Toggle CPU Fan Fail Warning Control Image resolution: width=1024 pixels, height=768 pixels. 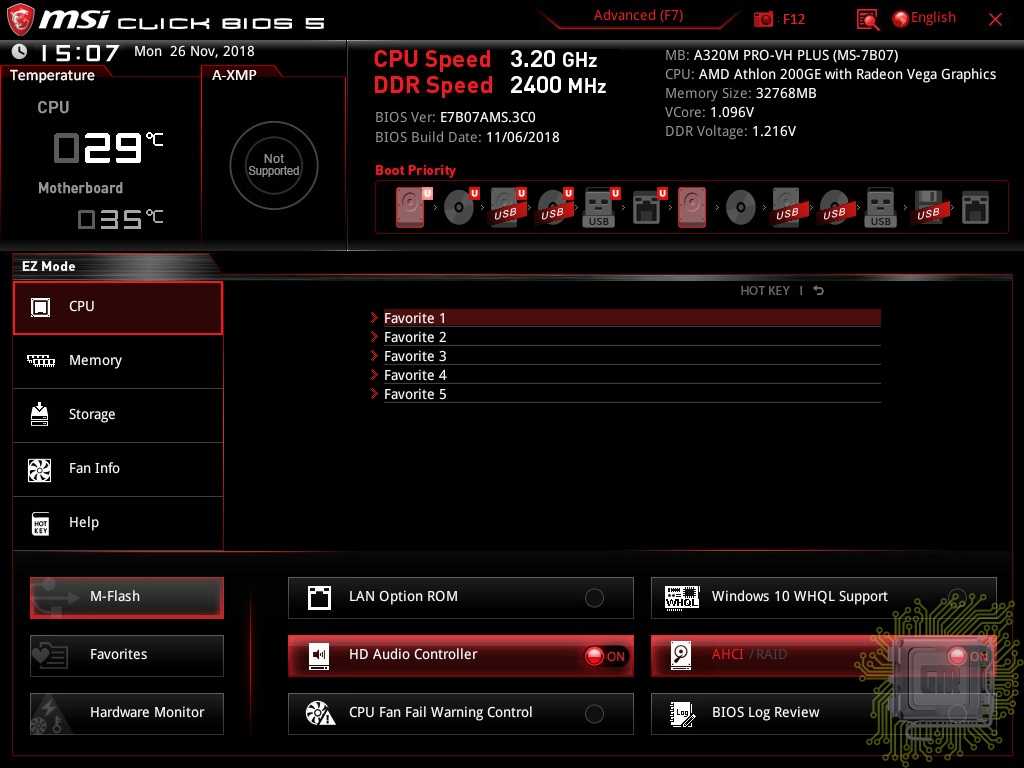pos(594,714)
